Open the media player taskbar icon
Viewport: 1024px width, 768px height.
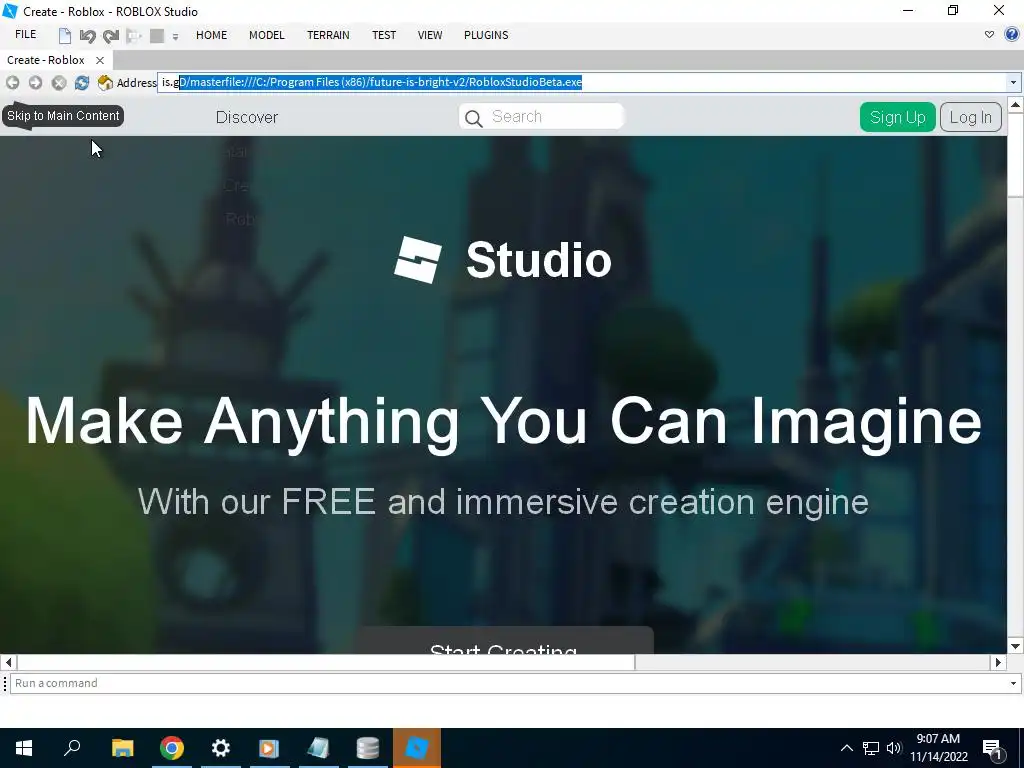[x=269, y=748]
